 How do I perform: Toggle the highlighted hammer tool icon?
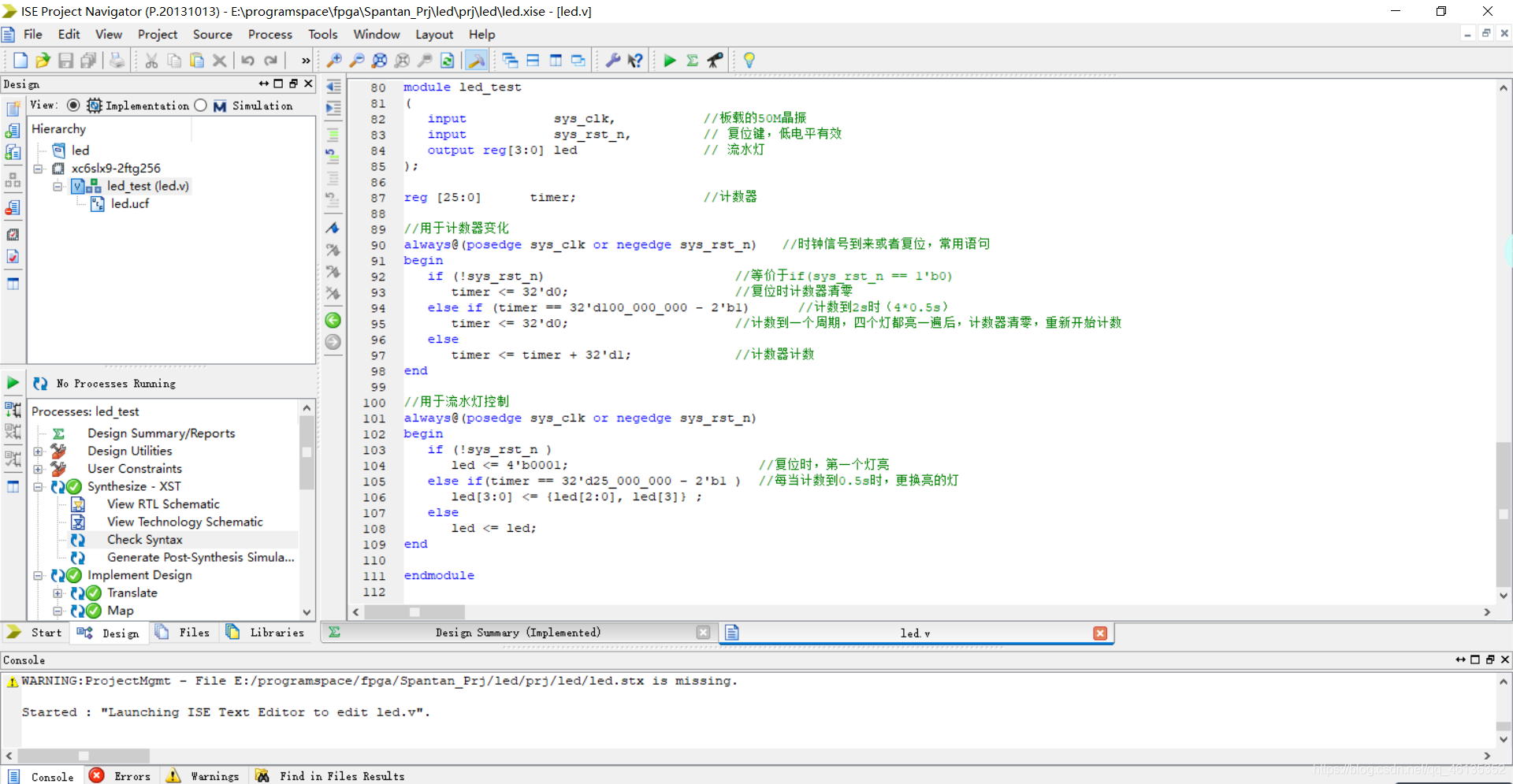coord(476,61)
